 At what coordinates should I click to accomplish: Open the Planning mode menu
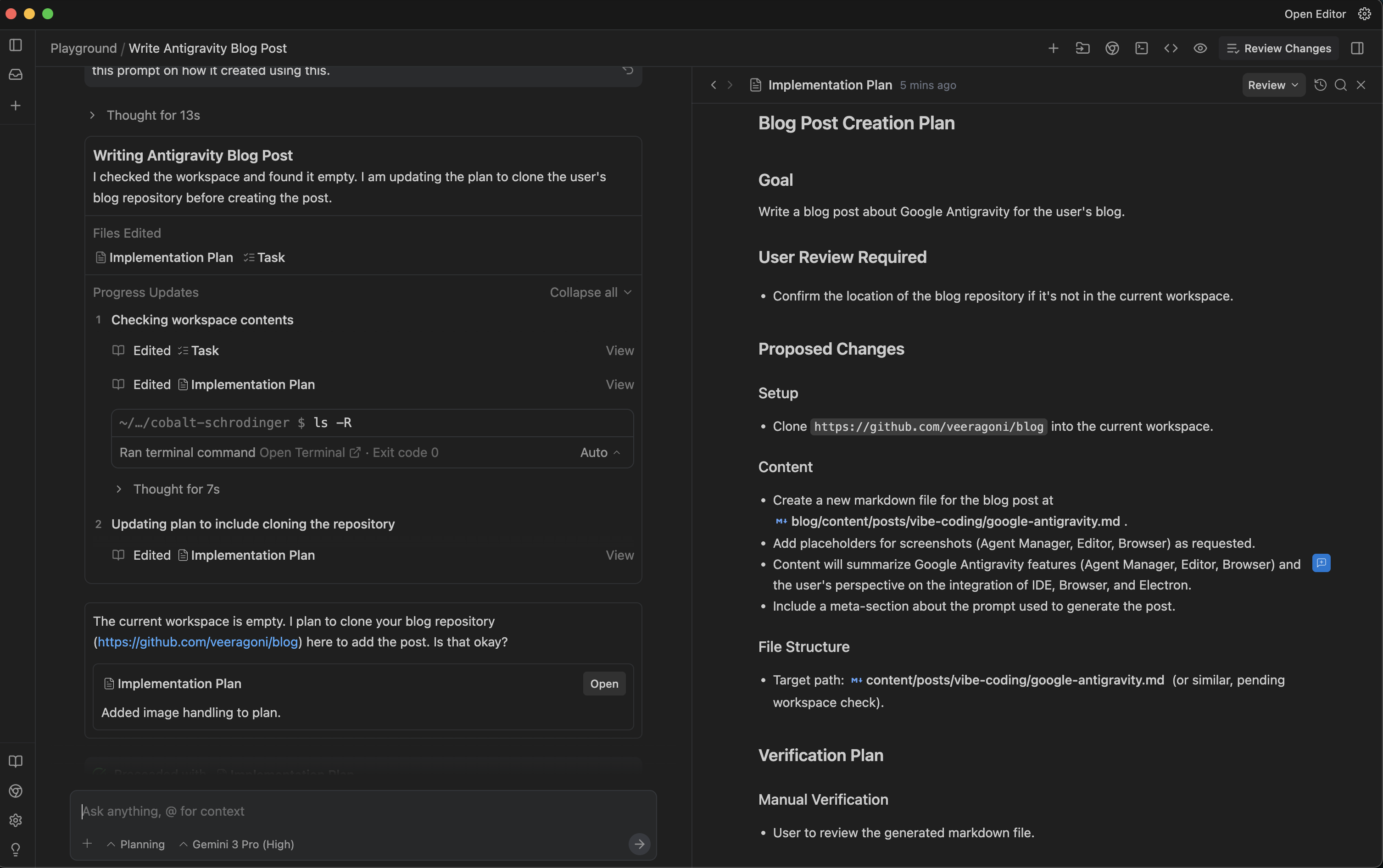pyautogui.click(x=136, y=844)
